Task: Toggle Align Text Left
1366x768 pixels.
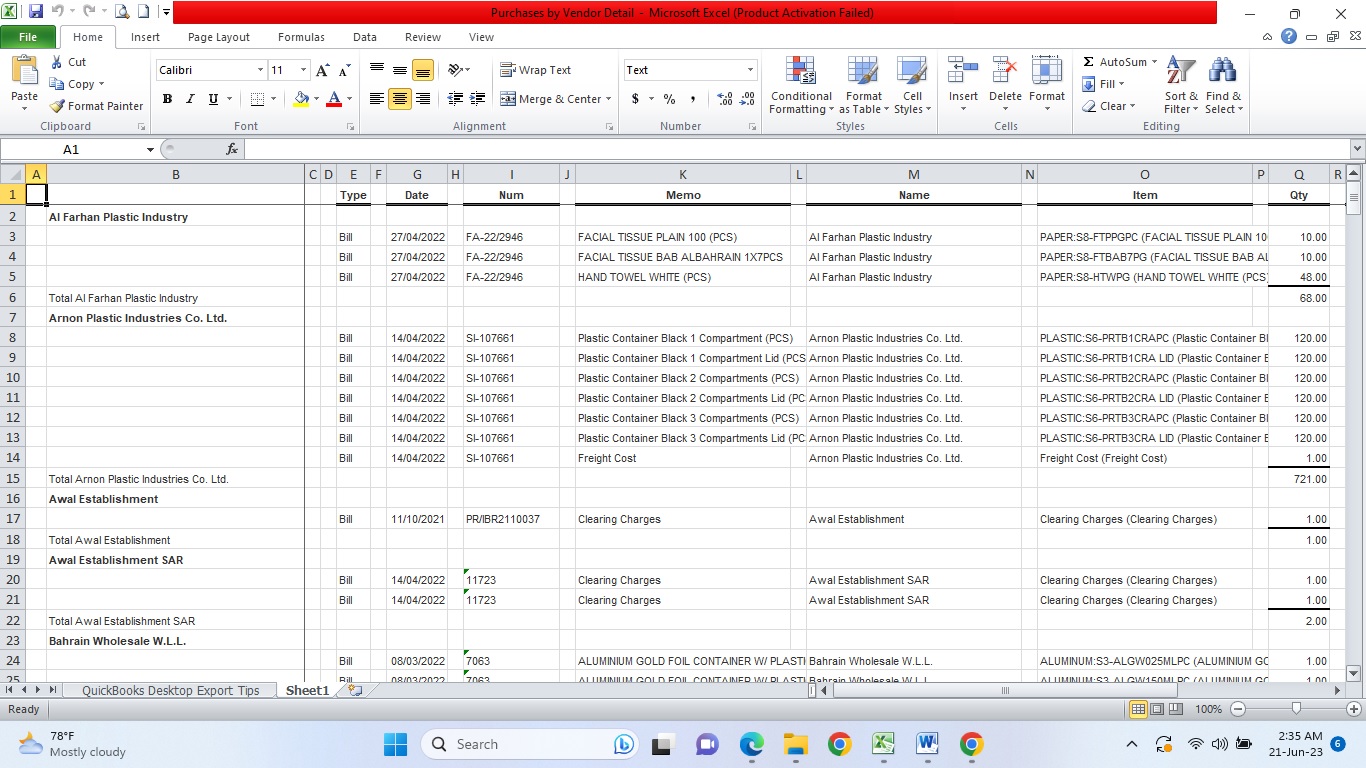Action: (376, 99)
